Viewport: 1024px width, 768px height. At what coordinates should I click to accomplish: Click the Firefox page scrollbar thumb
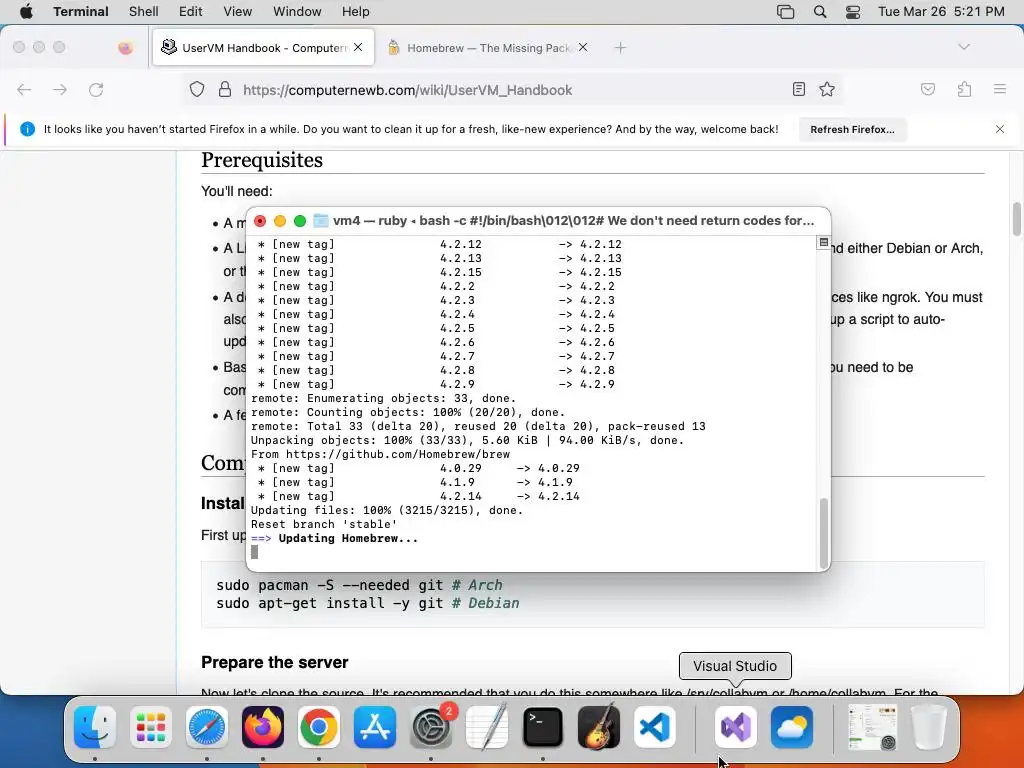(1017, 219)
